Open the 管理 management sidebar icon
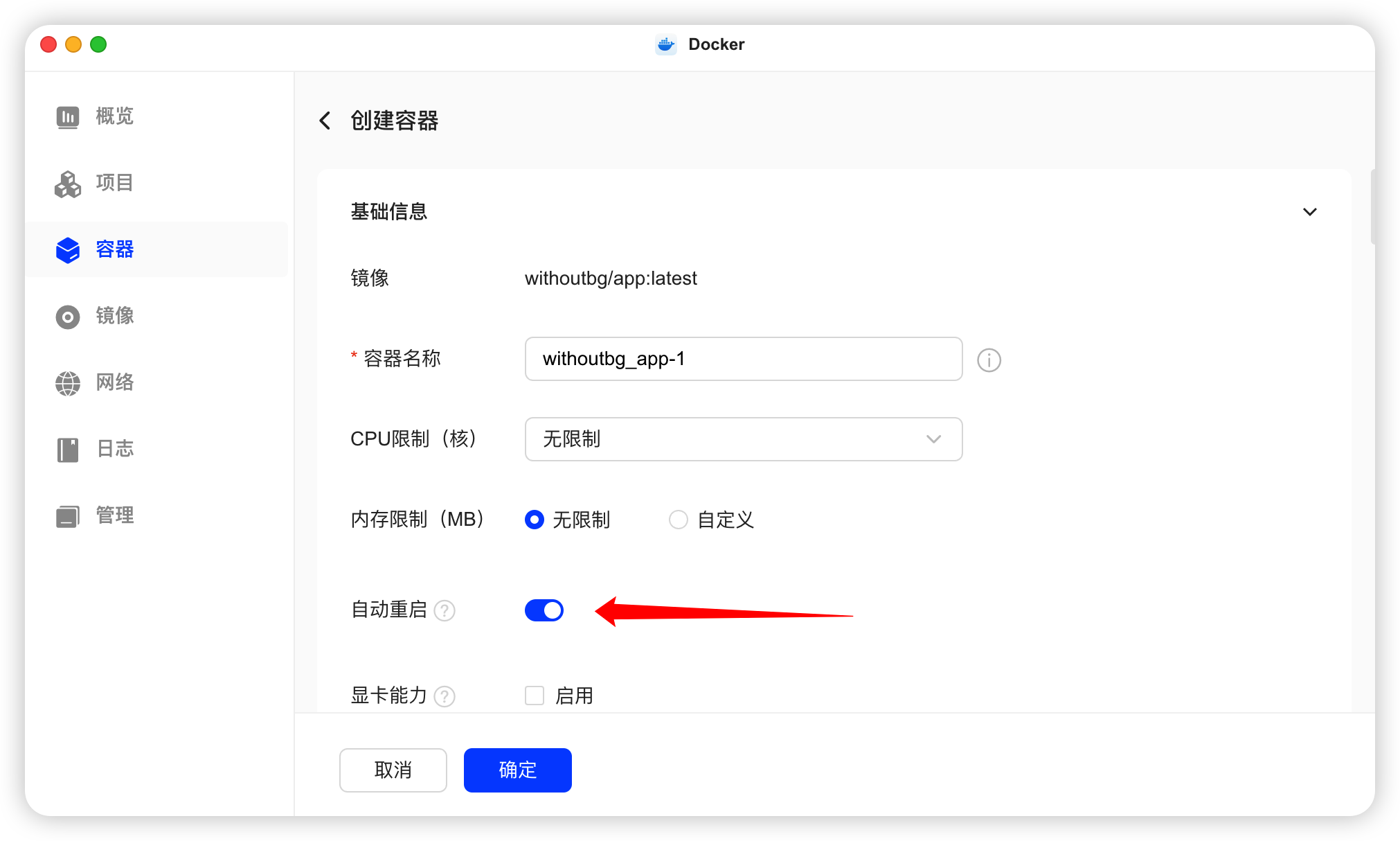The image size is (1400, 841). click(68, 516)
